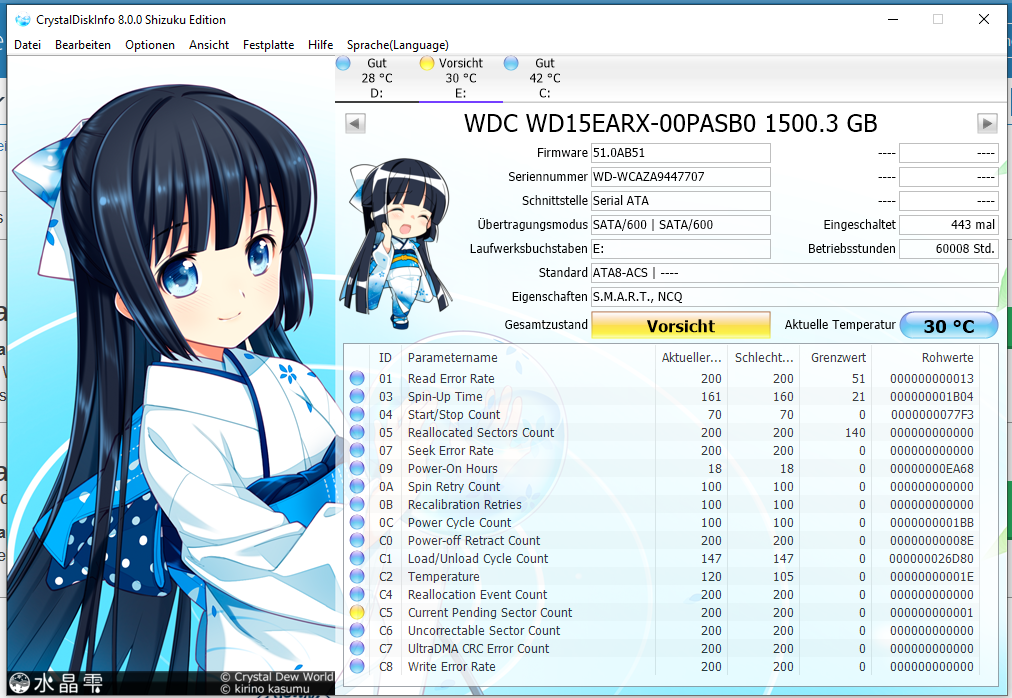Open the Sprache(Language) menu
This screenshot has width=1012, height=698.
[398, 45]
